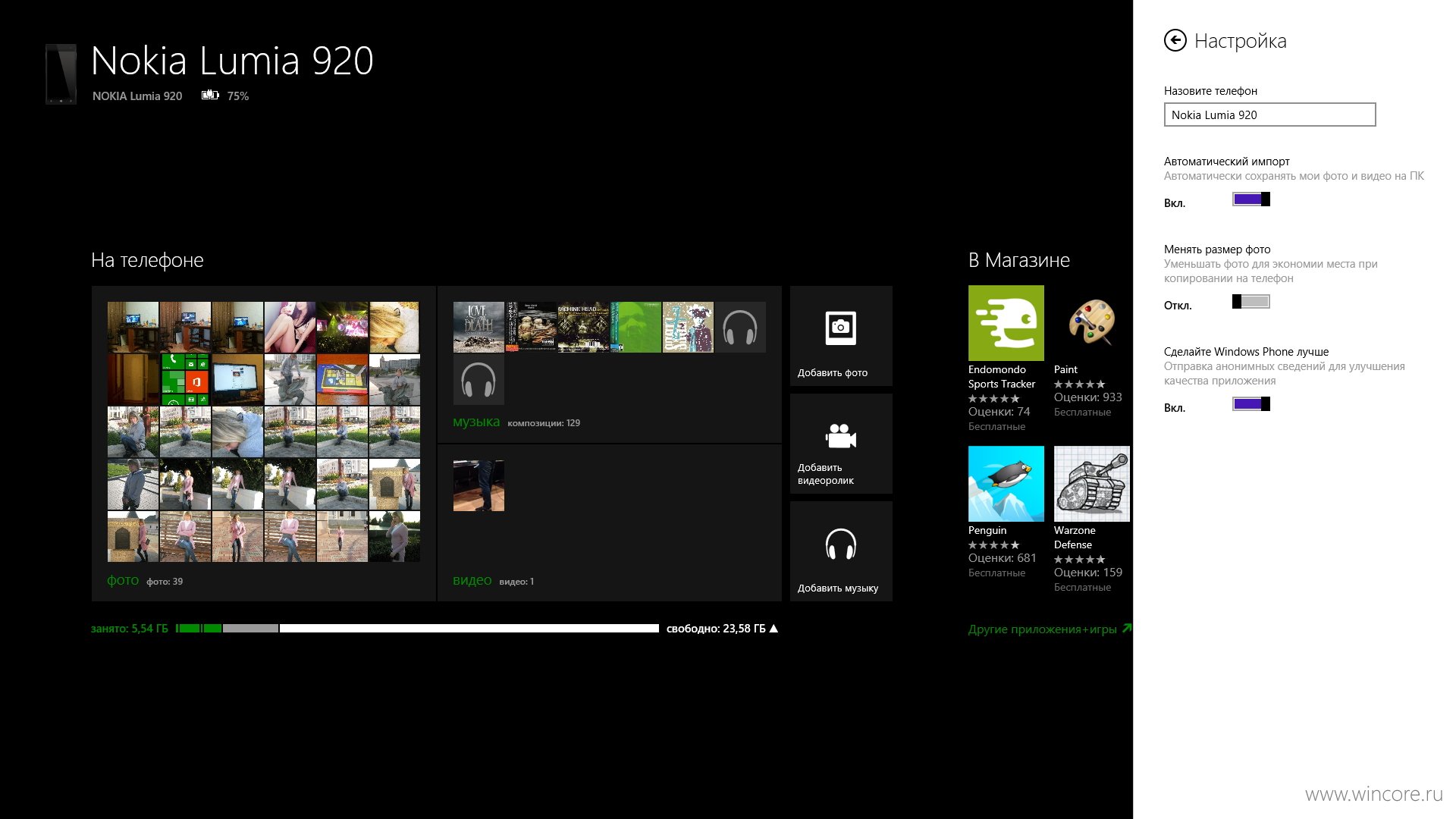Click the видео: 1 count
Screen dimensions: 1456x819
click(x=516, y=582)
